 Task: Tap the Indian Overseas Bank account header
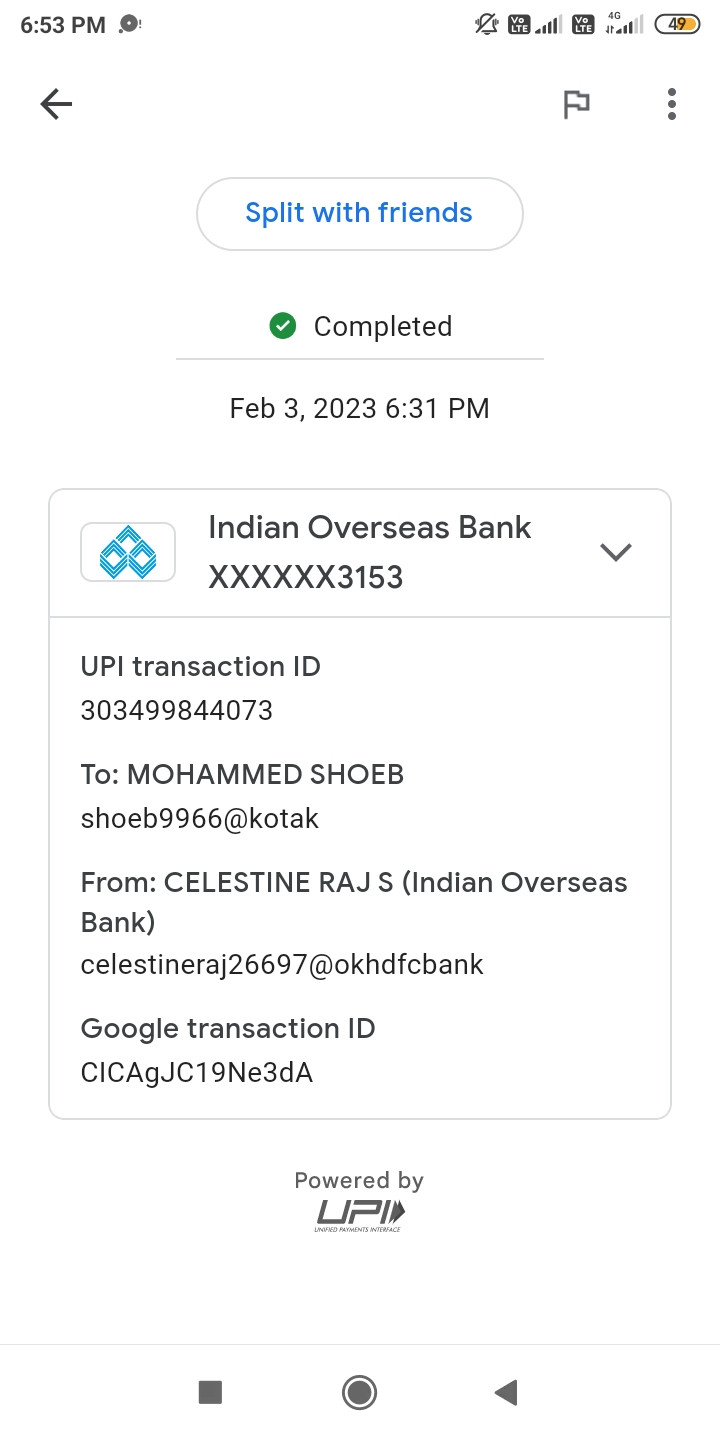(360, 553)
